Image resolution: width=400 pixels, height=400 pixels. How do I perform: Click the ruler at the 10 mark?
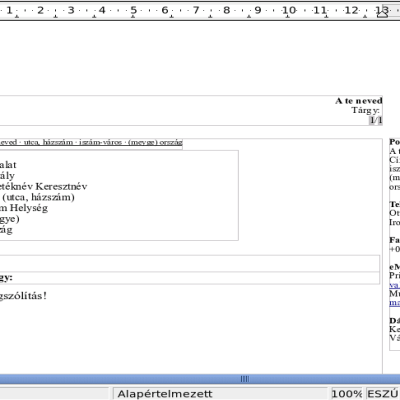point(288,10)
